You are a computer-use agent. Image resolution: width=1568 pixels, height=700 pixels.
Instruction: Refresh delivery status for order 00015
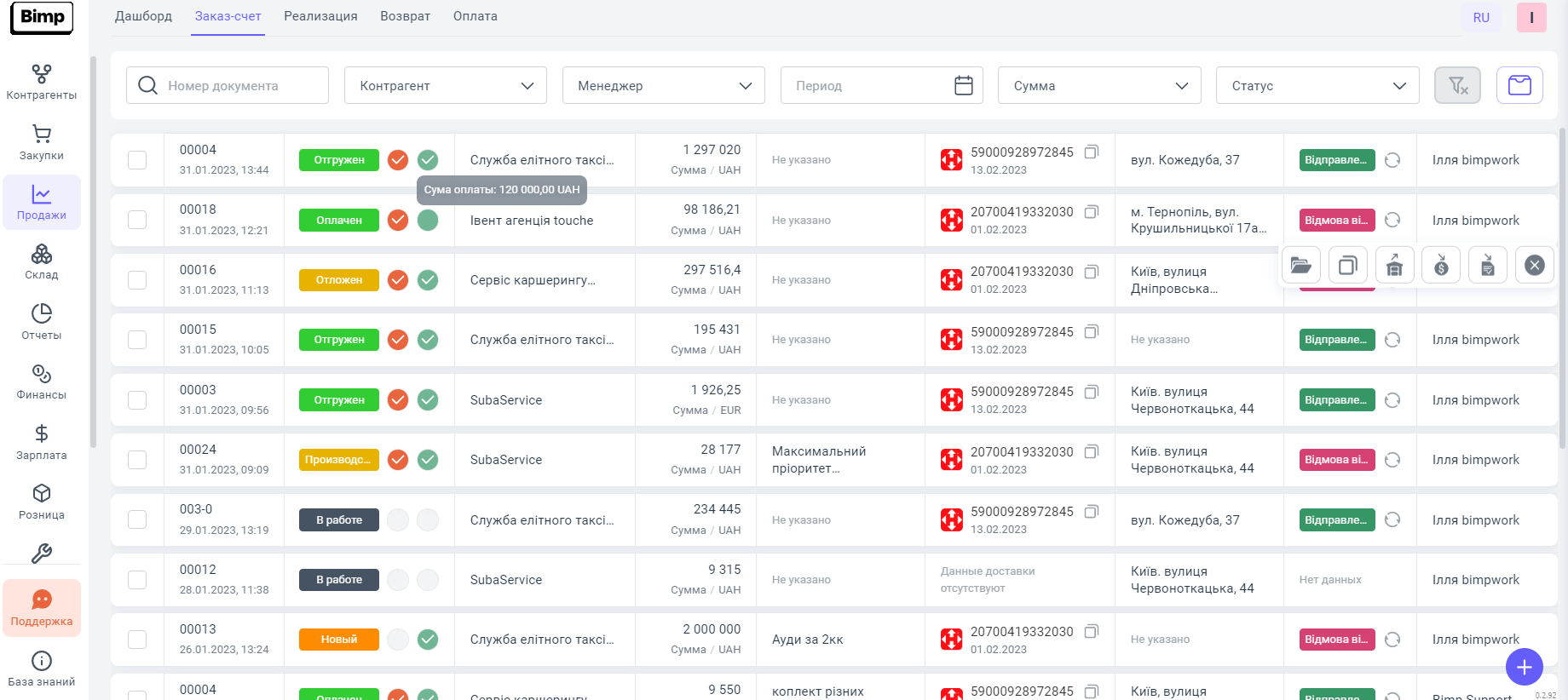coord(1392,340)
